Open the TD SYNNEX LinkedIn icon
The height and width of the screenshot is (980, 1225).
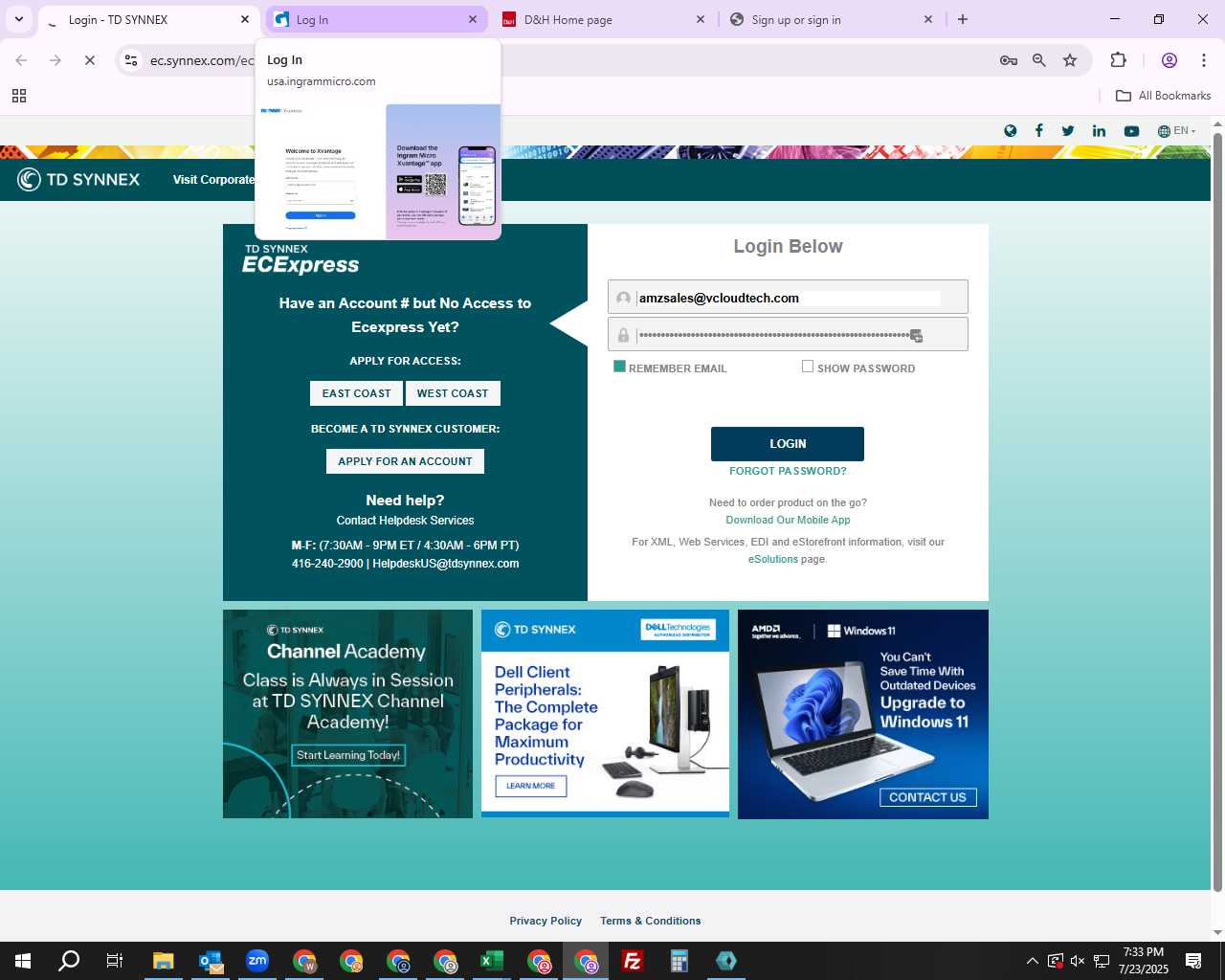tap(1099, 131)
